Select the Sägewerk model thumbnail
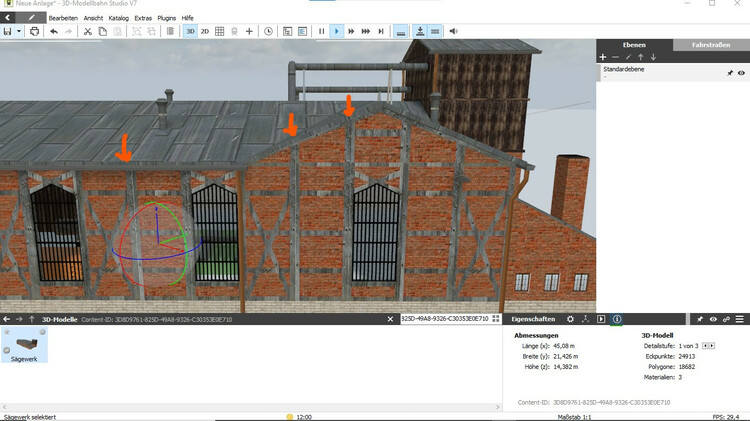 (24, 345)
